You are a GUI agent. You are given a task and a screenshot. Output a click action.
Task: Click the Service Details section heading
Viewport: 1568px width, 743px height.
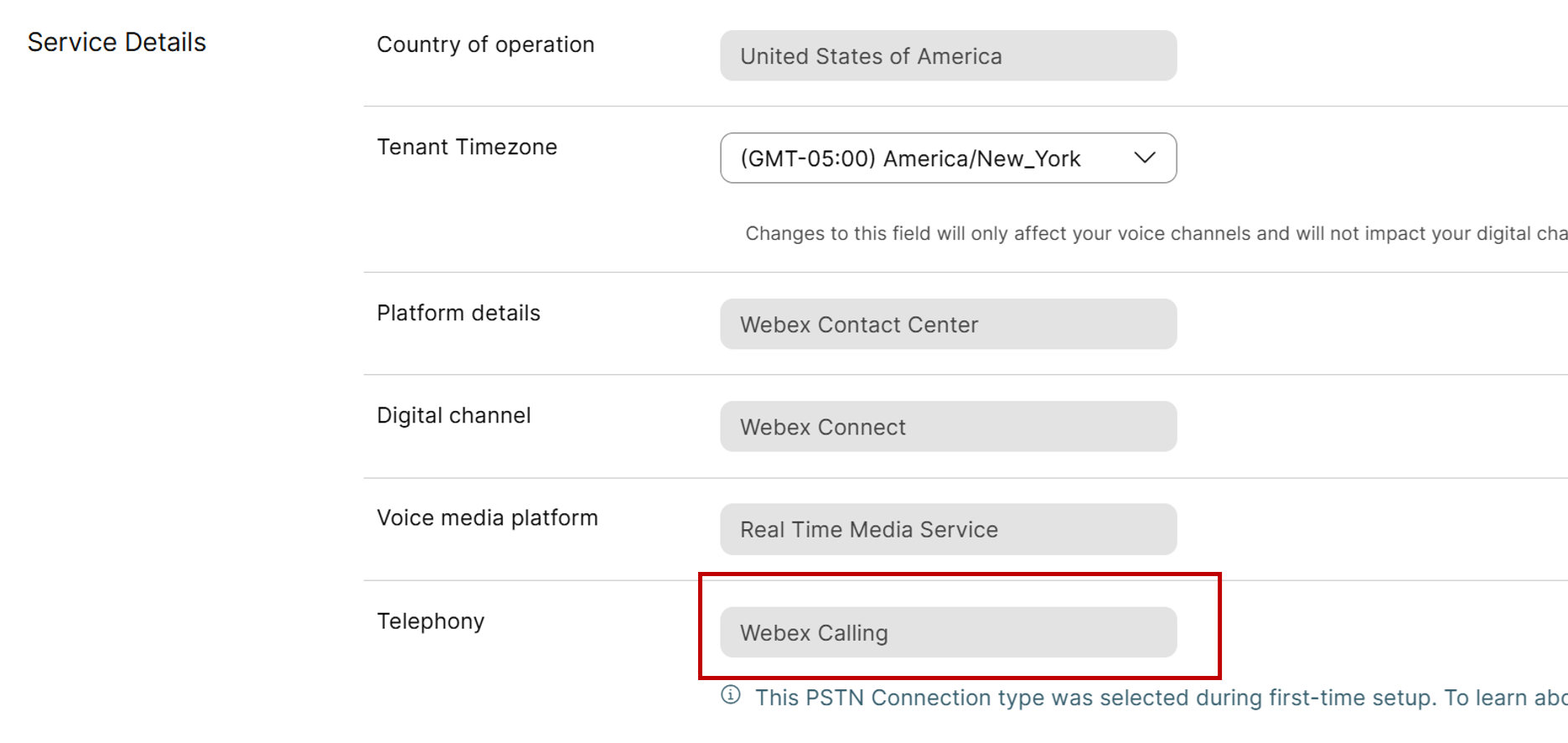click(x=116, y=43)
